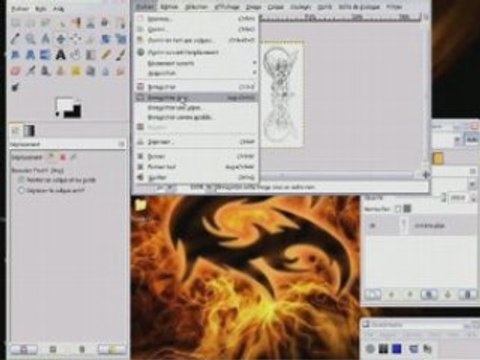Select the Perspective tool

point(31,55)
